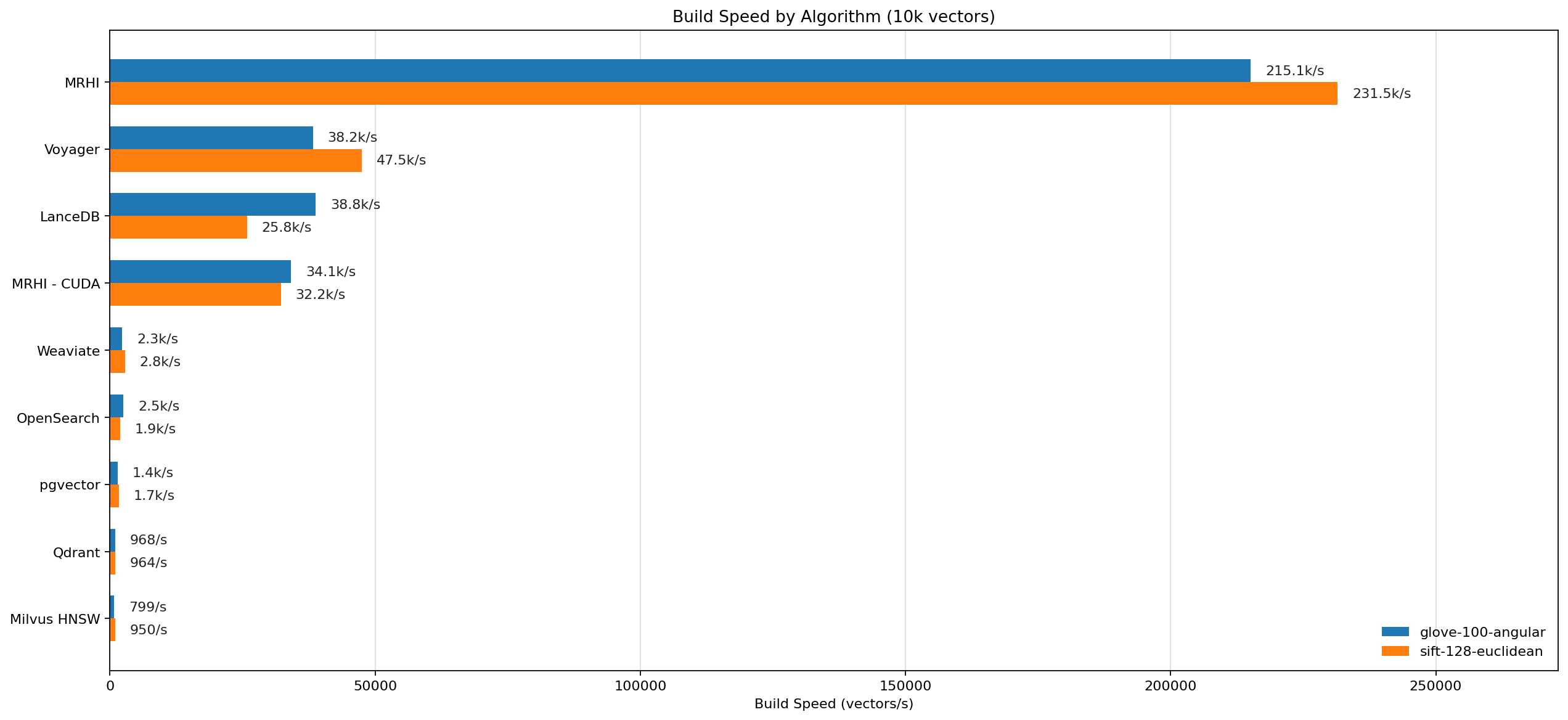Click the blue Voyager bar
The image size is (1568, 720).
click(x=211, y=138)
